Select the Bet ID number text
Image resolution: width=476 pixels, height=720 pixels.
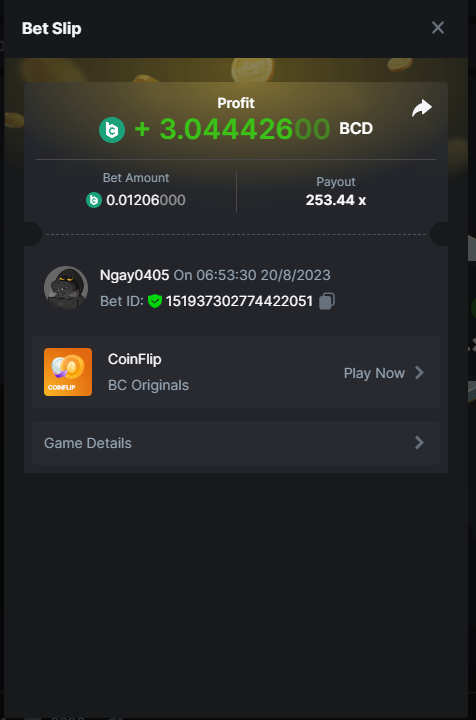point(239,301)
